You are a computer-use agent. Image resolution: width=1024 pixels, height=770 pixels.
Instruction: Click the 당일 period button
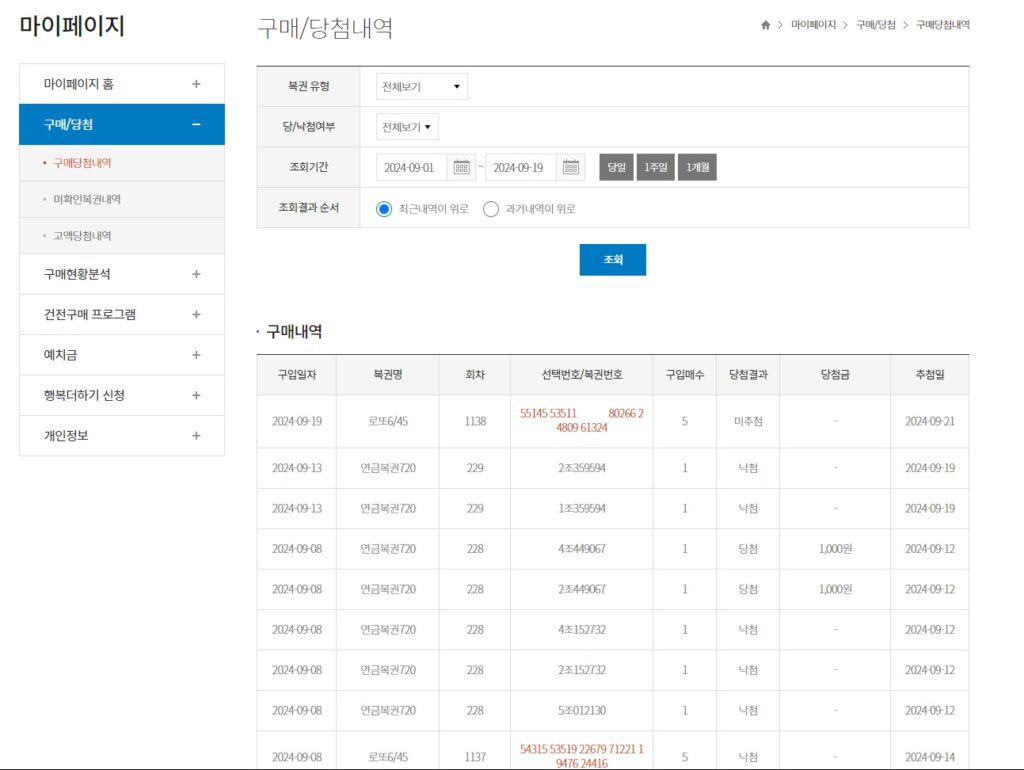coord(616,167)
